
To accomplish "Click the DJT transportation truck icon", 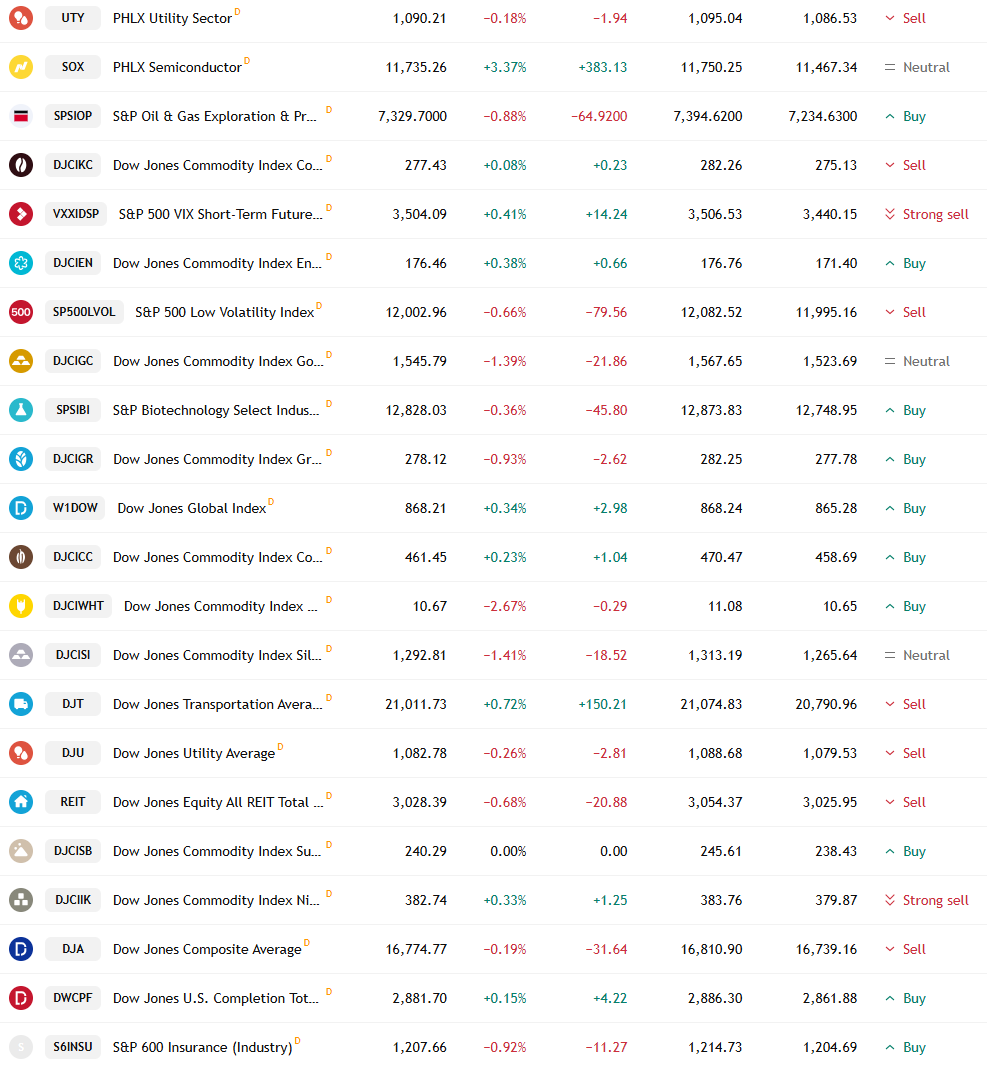I will (x=21, y=704).
